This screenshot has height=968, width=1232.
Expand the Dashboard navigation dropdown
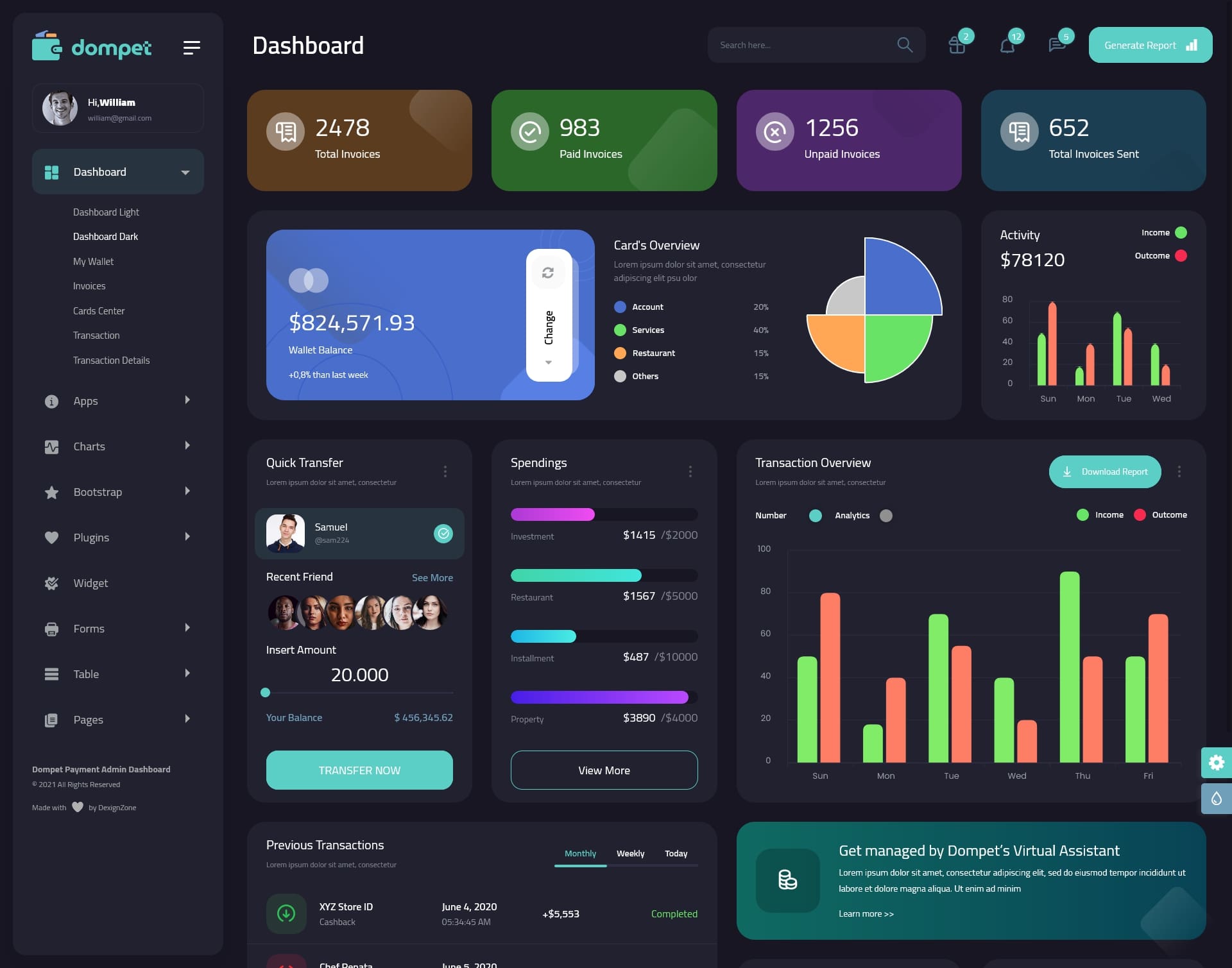coord(185,170)
